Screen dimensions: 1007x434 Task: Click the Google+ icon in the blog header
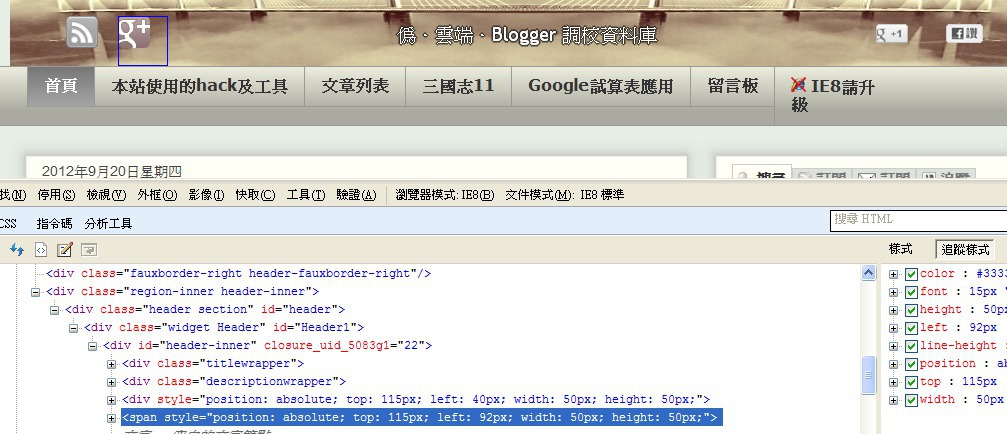point(135,33)
